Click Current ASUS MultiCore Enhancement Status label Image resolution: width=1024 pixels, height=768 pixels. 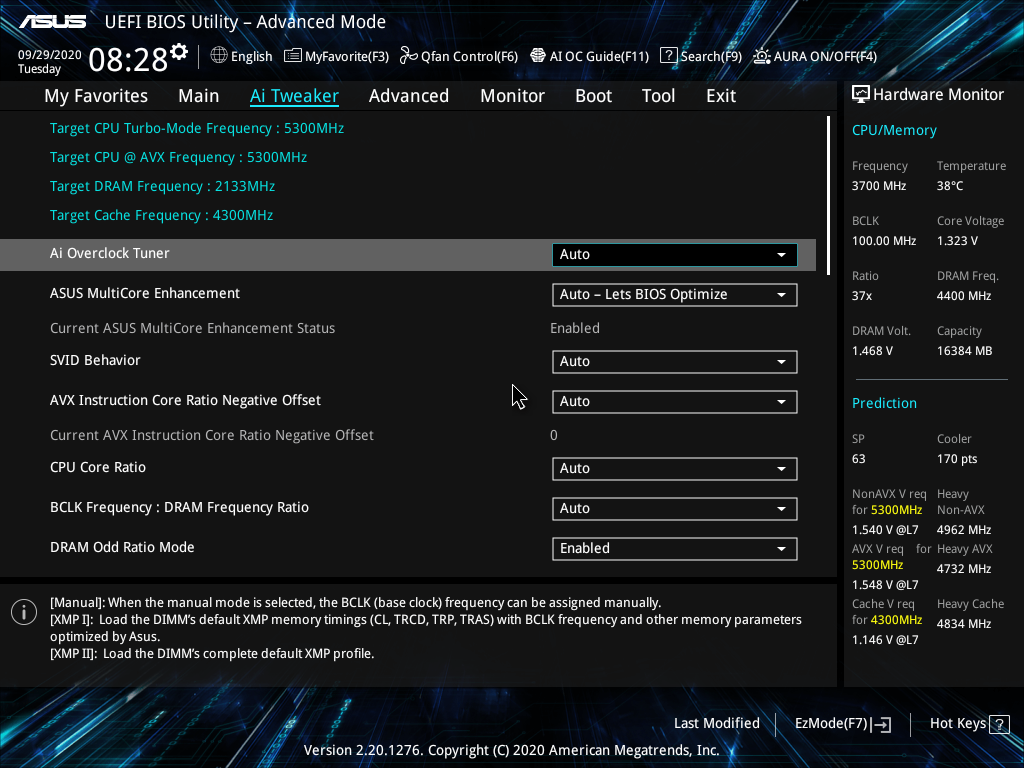tap(193, 328)
